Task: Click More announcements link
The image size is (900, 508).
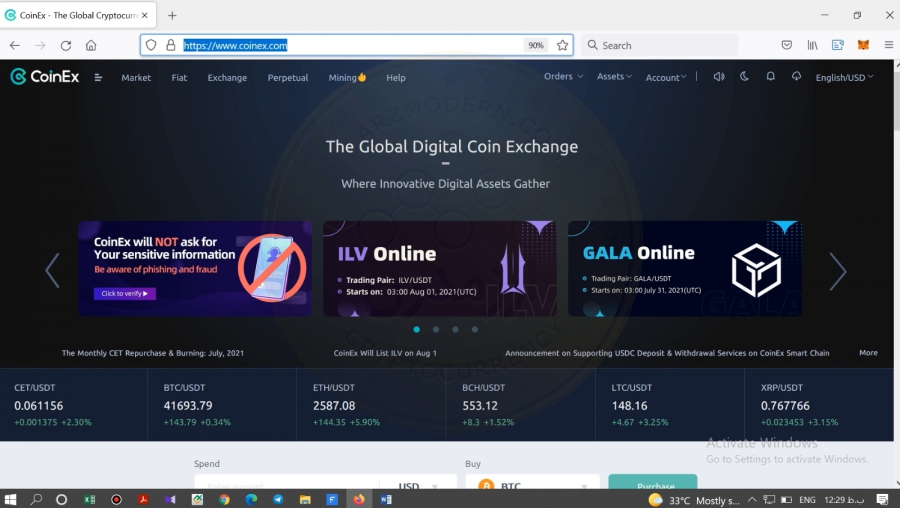Action: point(868,352)
